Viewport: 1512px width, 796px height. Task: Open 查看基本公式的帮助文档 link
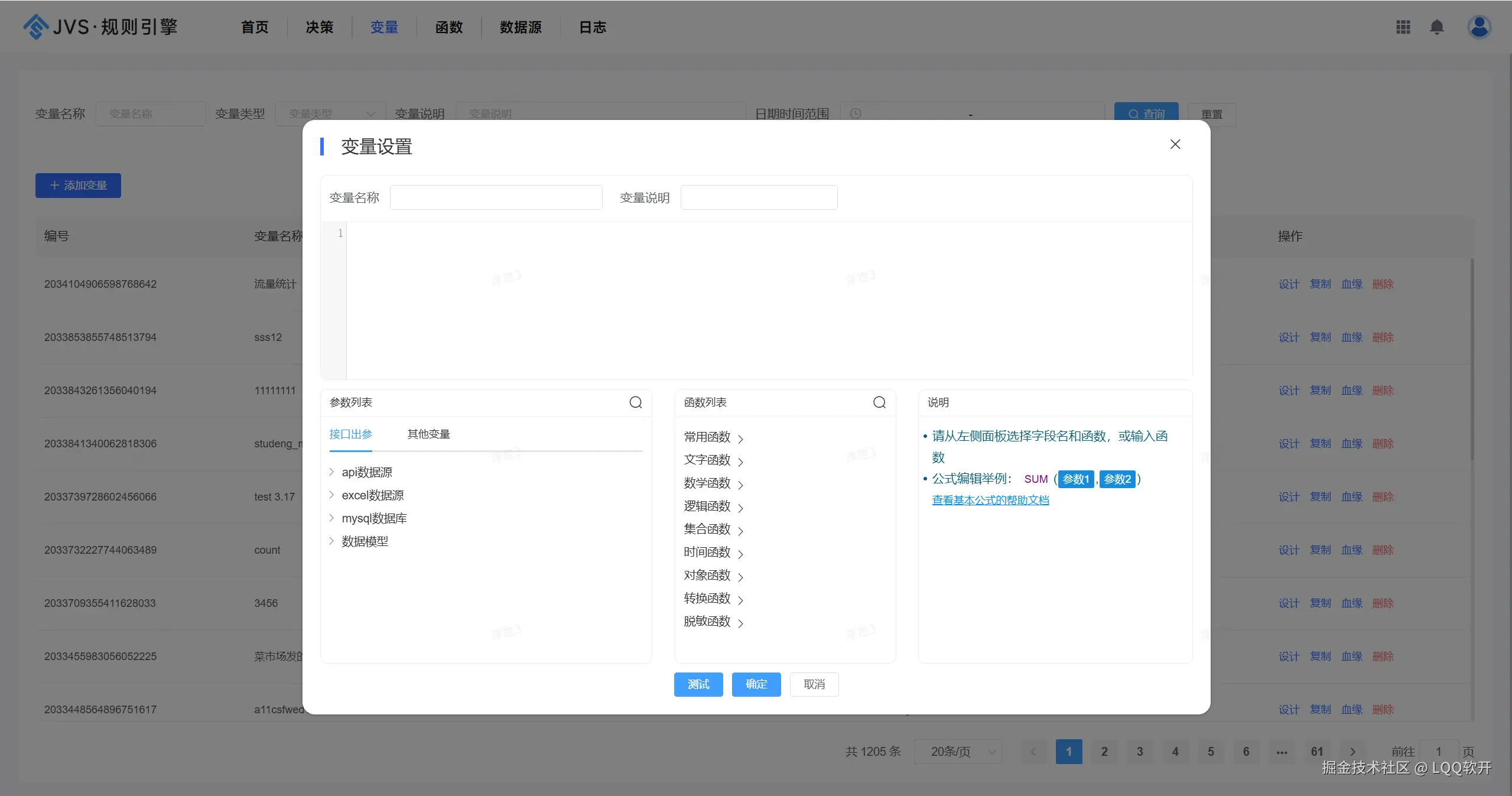coord(990,500)
